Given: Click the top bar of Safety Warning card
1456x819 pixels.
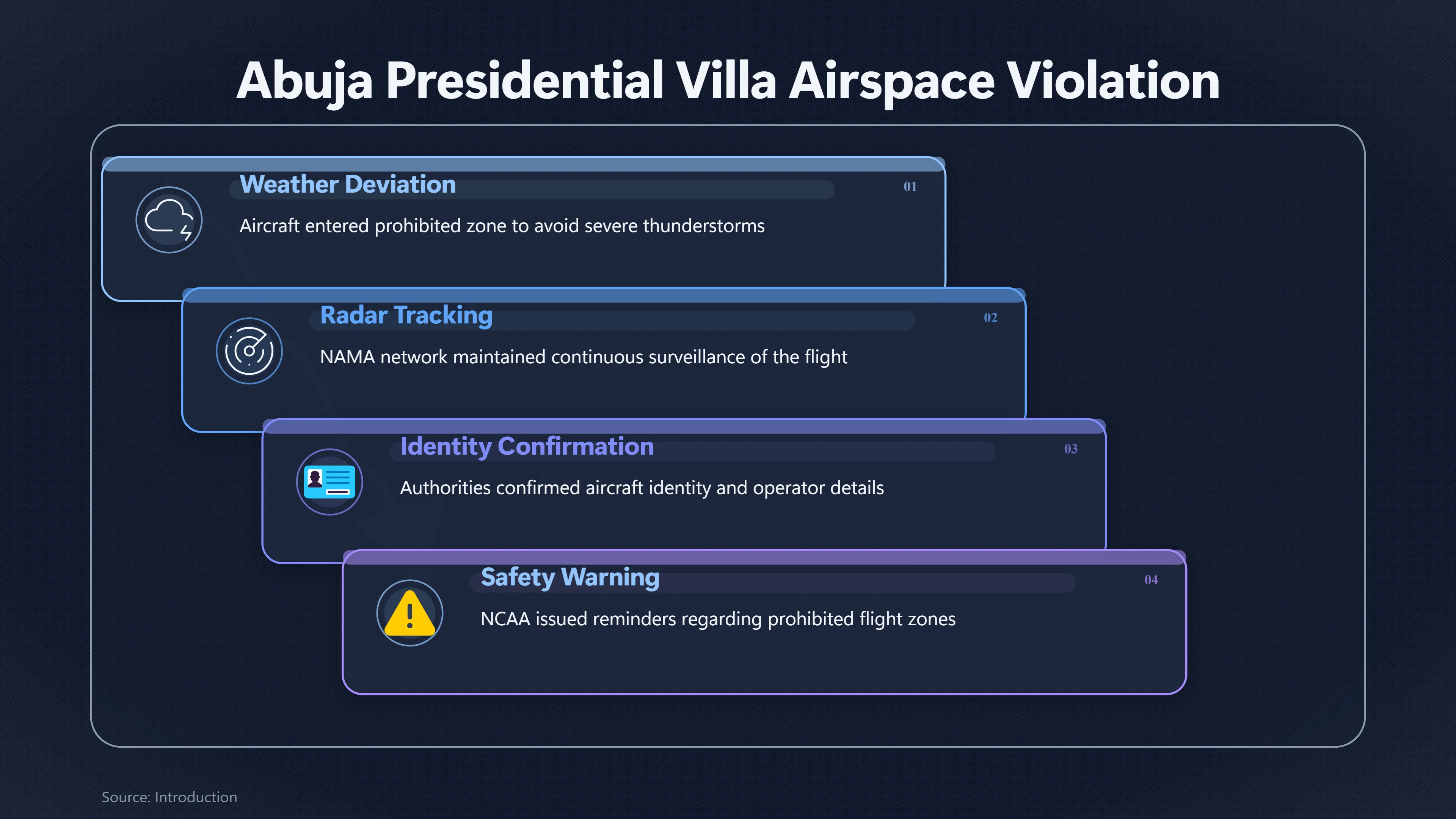Looking at the screenshot, I should [x=764, y=557].
